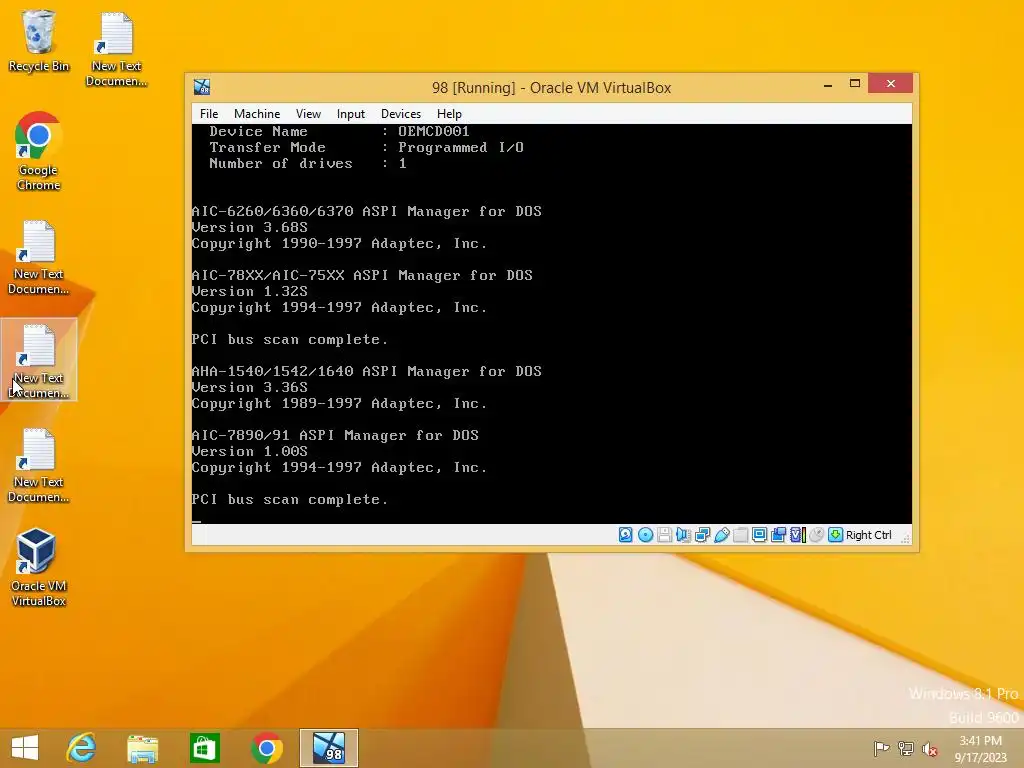Open the File menu in VirtualBox
The width and height of the screenshot is (1024, 768).
209,114
